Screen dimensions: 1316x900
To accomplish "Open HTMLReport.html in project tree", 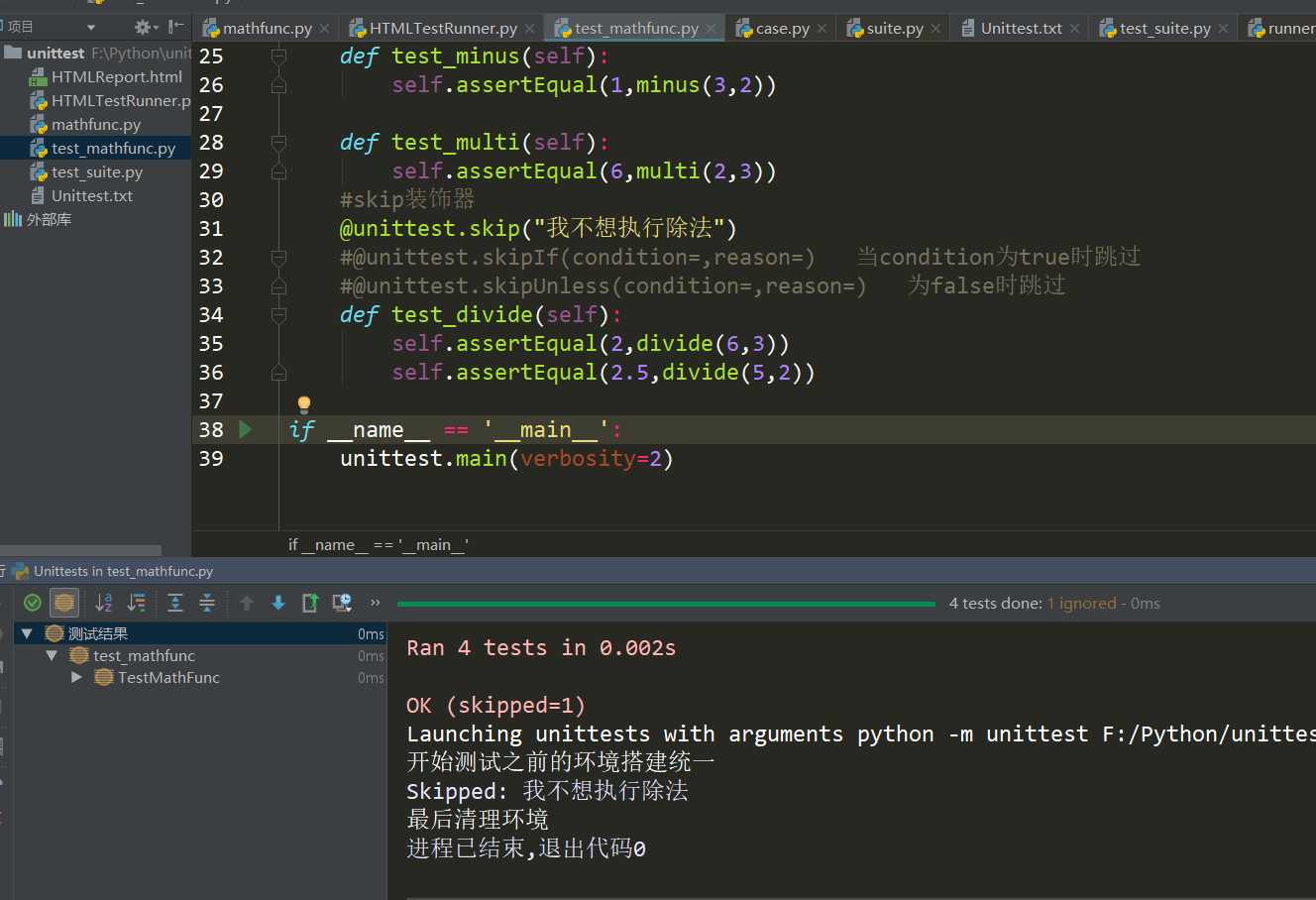I will tap(117, 76).
